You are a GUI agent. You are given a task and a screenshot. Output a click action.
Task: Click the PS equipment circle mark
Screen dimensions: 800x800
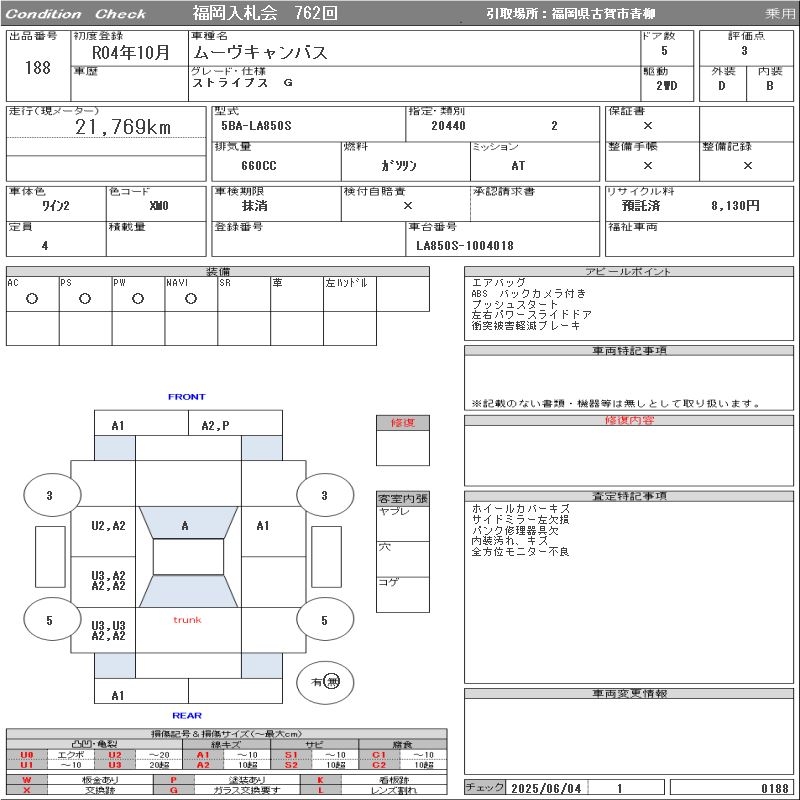pos(85,299)
